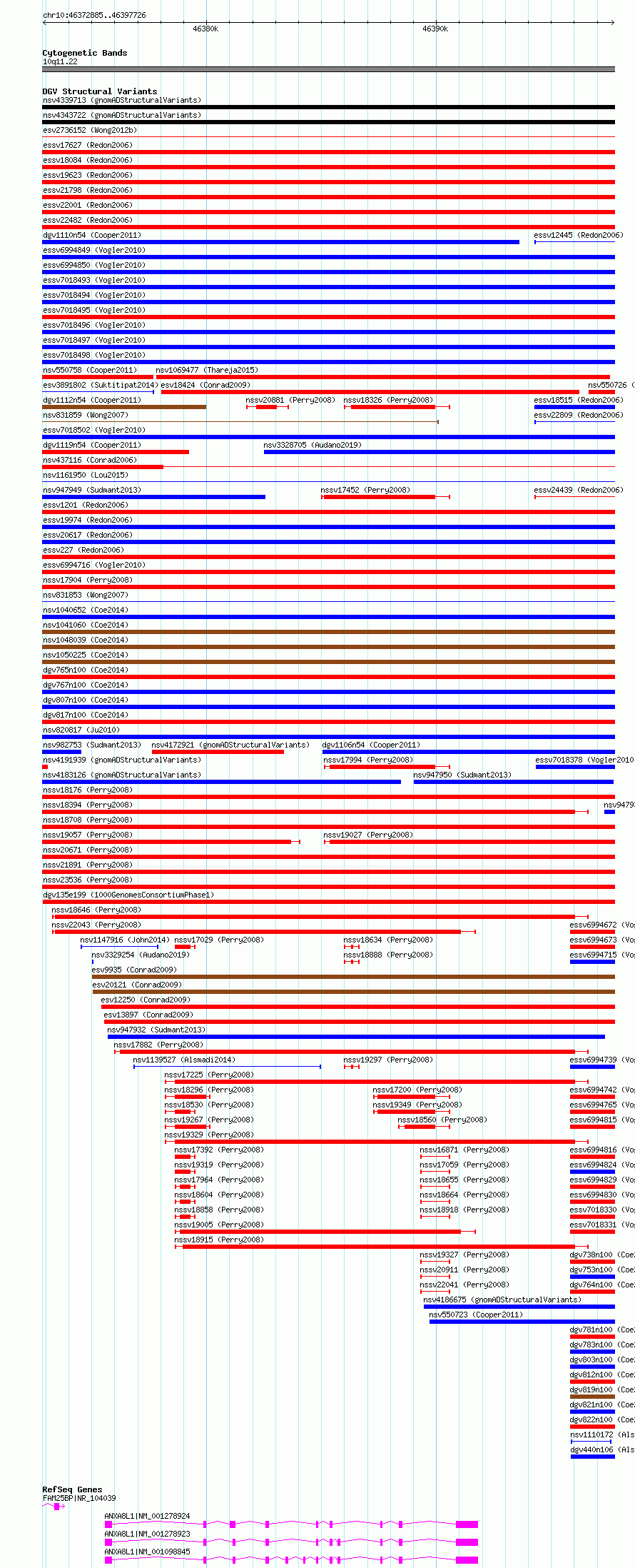Click variant label nsv437116 (Conrad2006)

coord(90,460)
